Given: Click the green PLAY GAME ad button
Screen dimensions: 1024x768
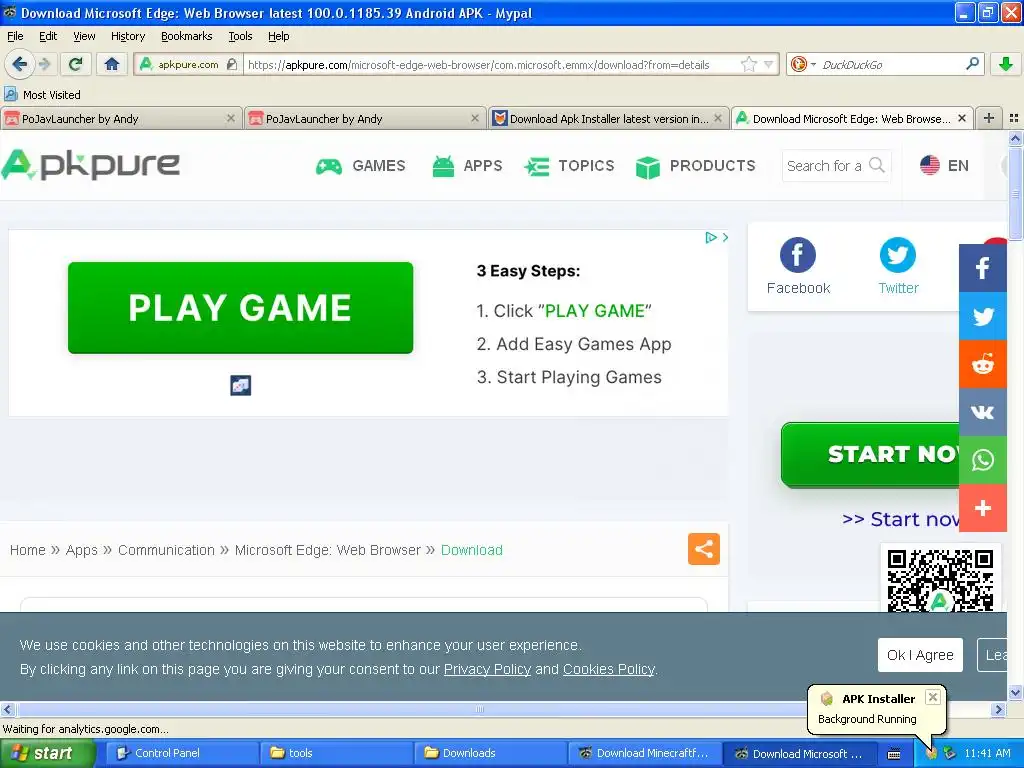Looking at the screenshot, I should [240, 308].
